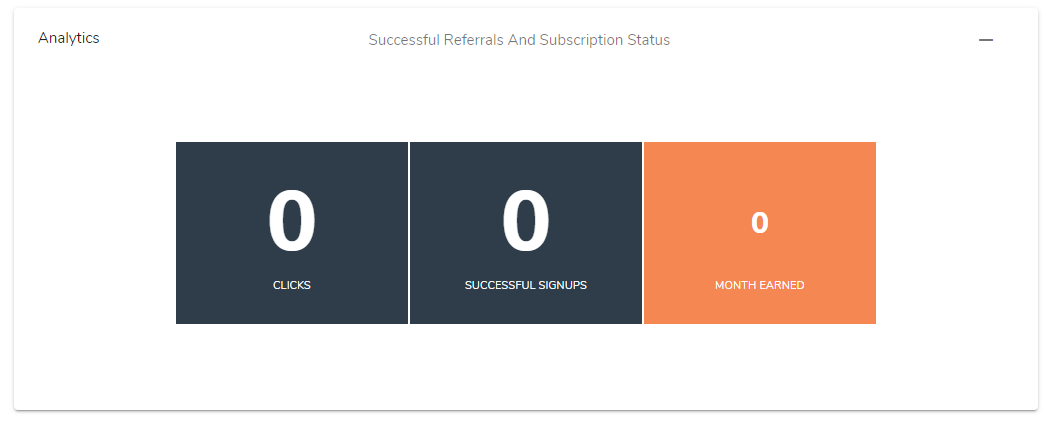Click the words Subscription Status in subtitle

pyautogui.click(x=605, y=40)
